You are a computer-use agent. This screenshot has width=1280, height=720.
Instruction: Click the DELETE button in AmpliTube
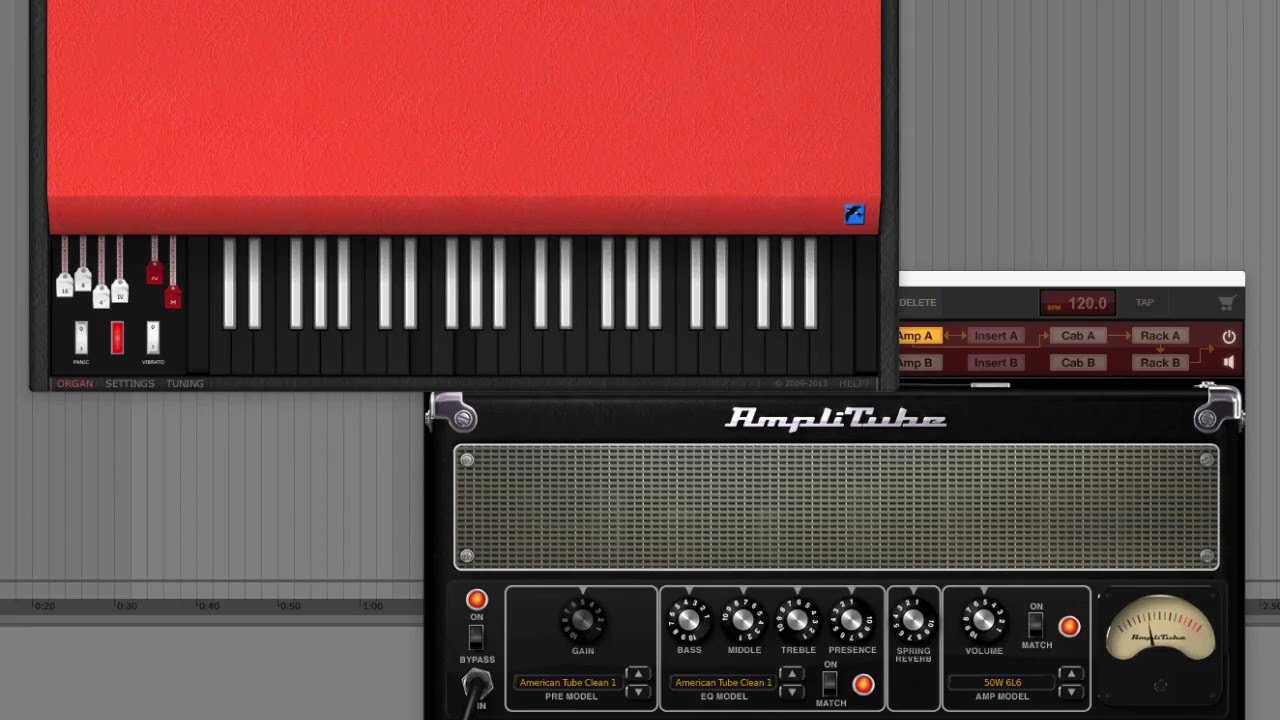click(918, 303)
